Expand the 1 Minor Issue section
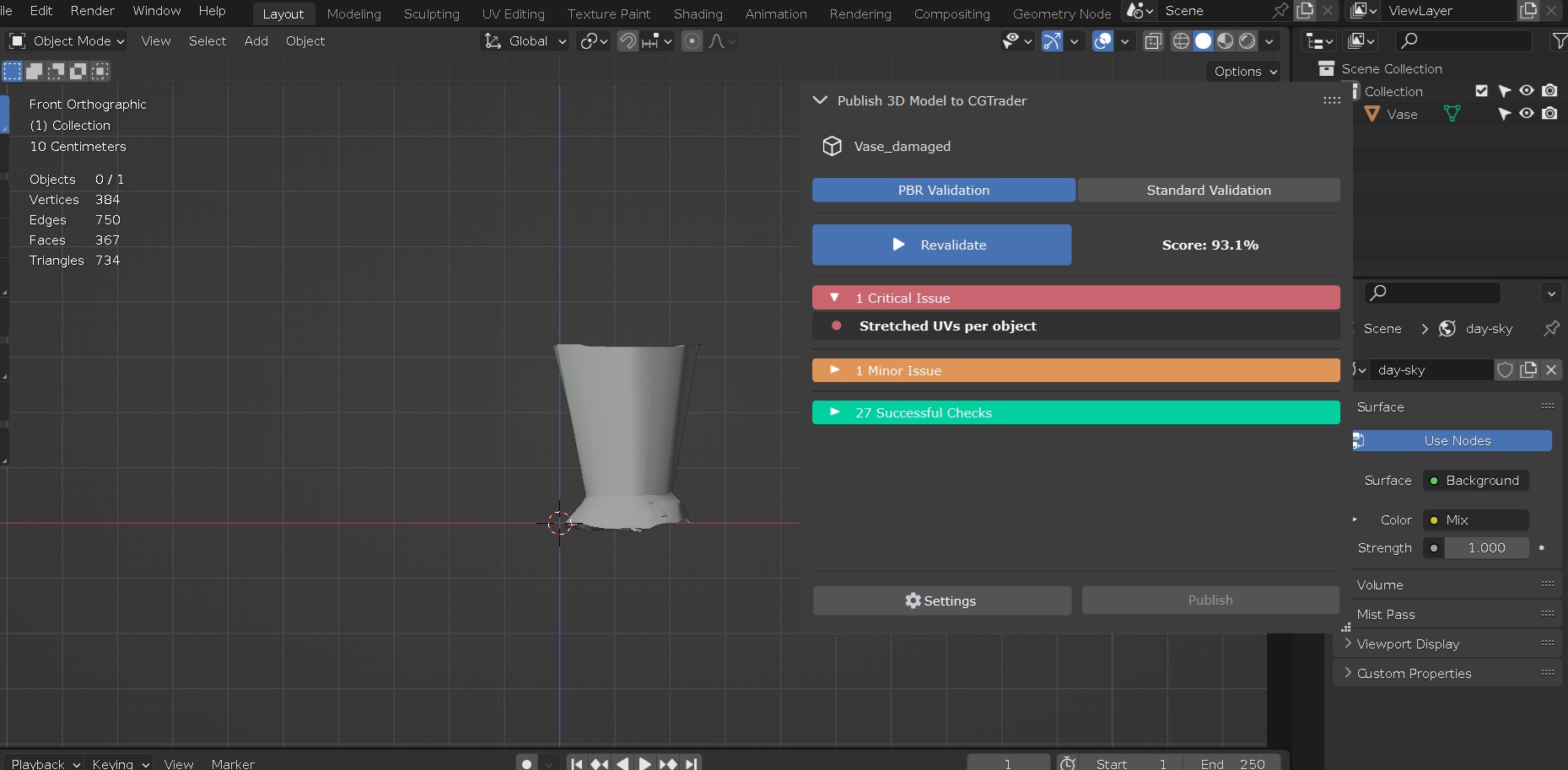This screenshot has width=1568, height=770. [1075, 370]
